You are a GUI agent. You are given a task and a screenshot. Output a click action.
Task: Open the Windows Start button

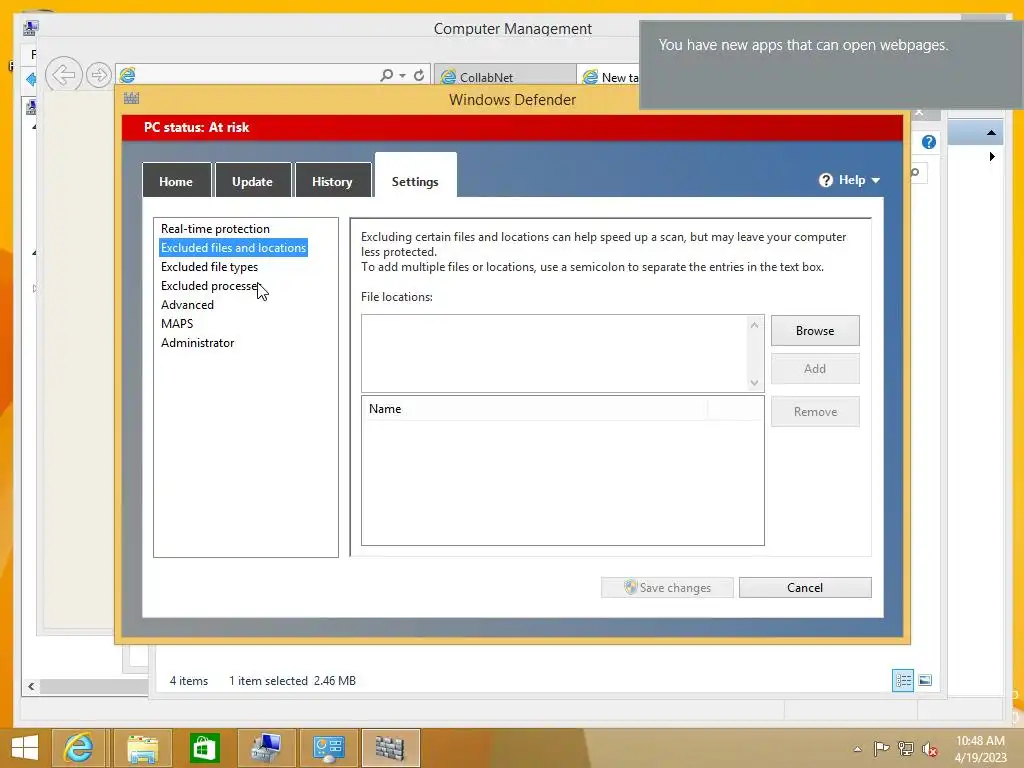point(25,748)
